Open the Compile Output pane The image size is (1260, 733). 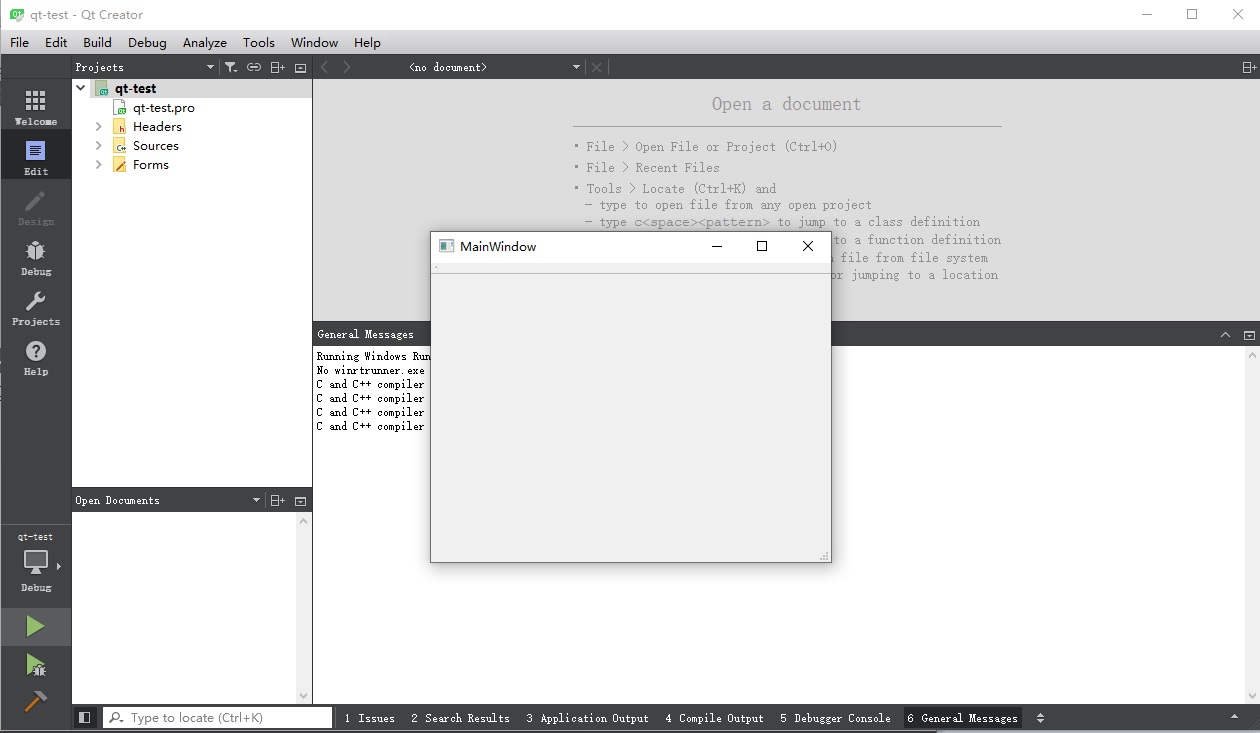pos(714,718)
